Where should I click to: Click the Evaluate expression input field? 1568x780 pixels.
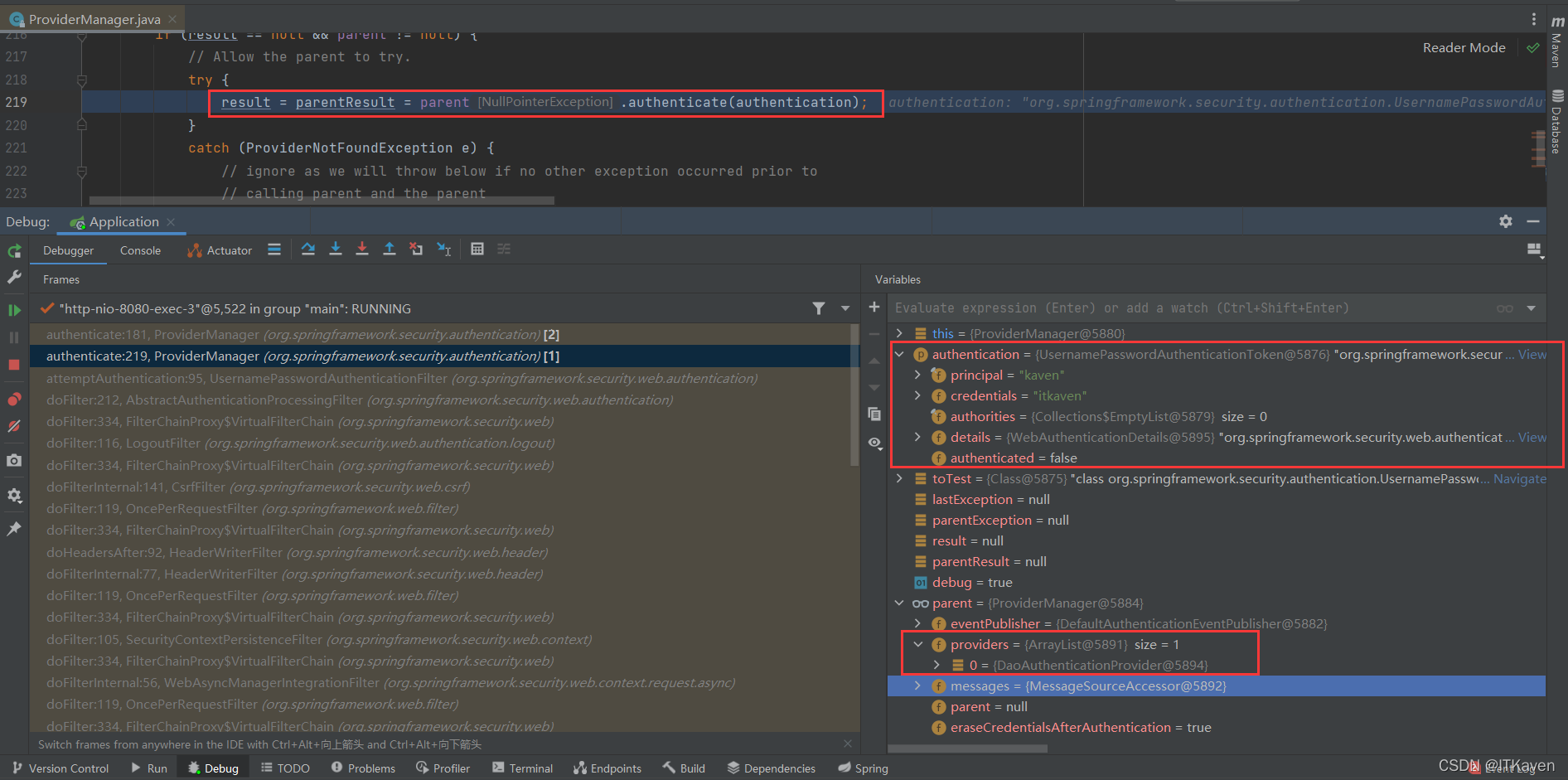pyautogui.click(x=1192, y=308)
